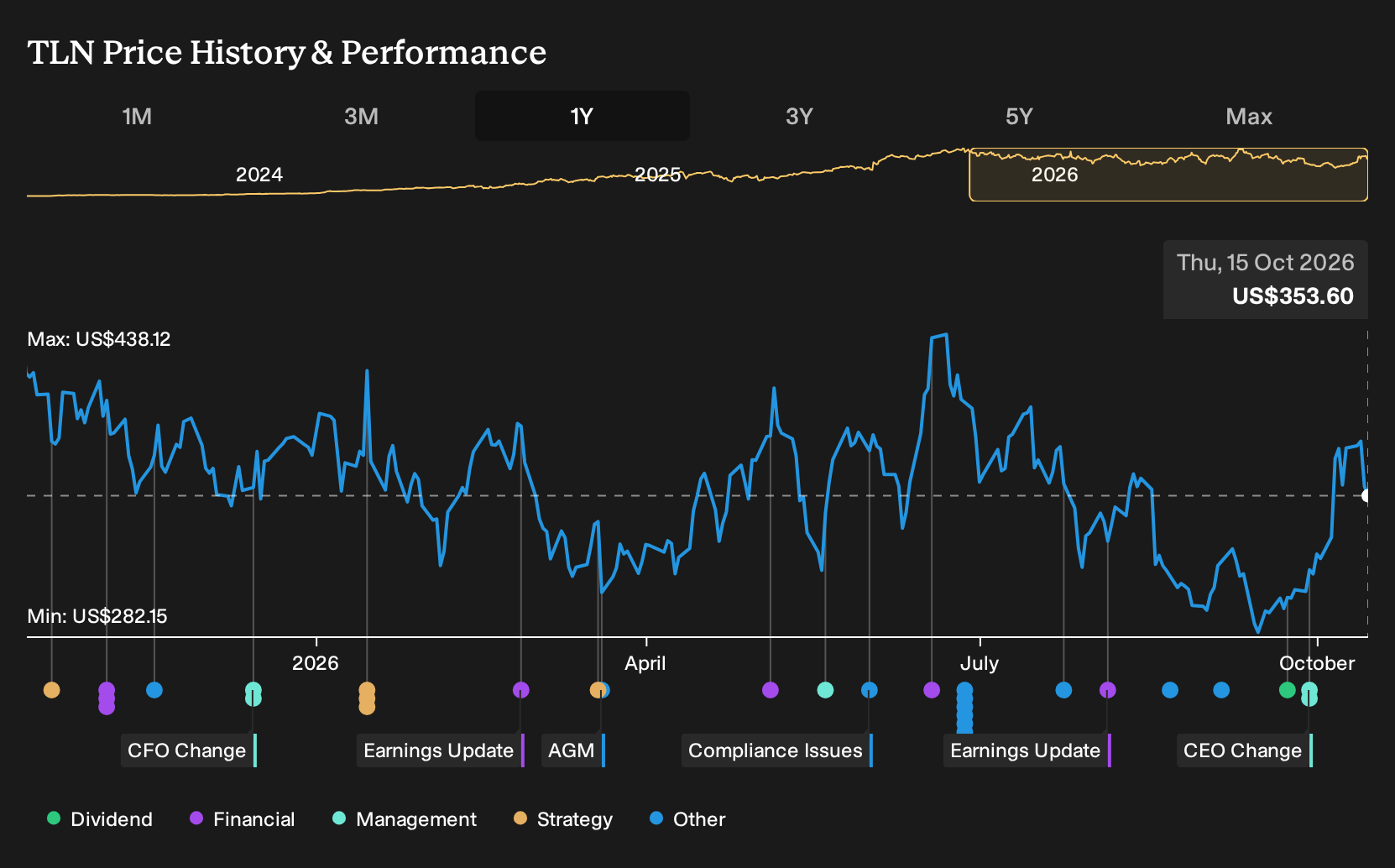1395x868 pixels.
Task: Switch to the 3Y time range
Action: 799,116
